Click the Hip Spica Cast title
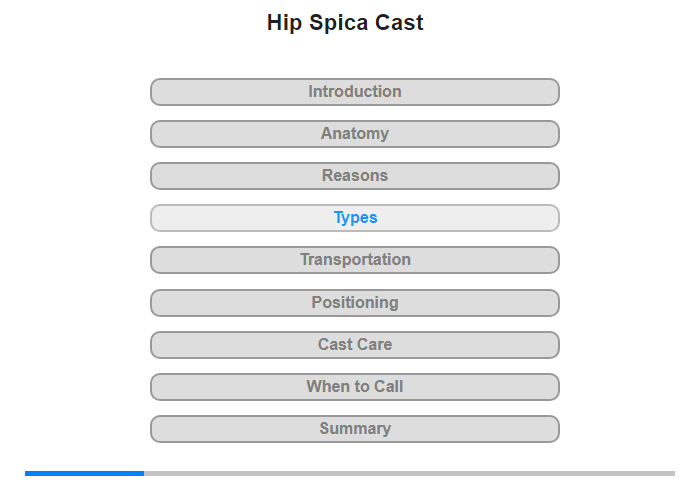700x480 pixels. coord(345,22)
